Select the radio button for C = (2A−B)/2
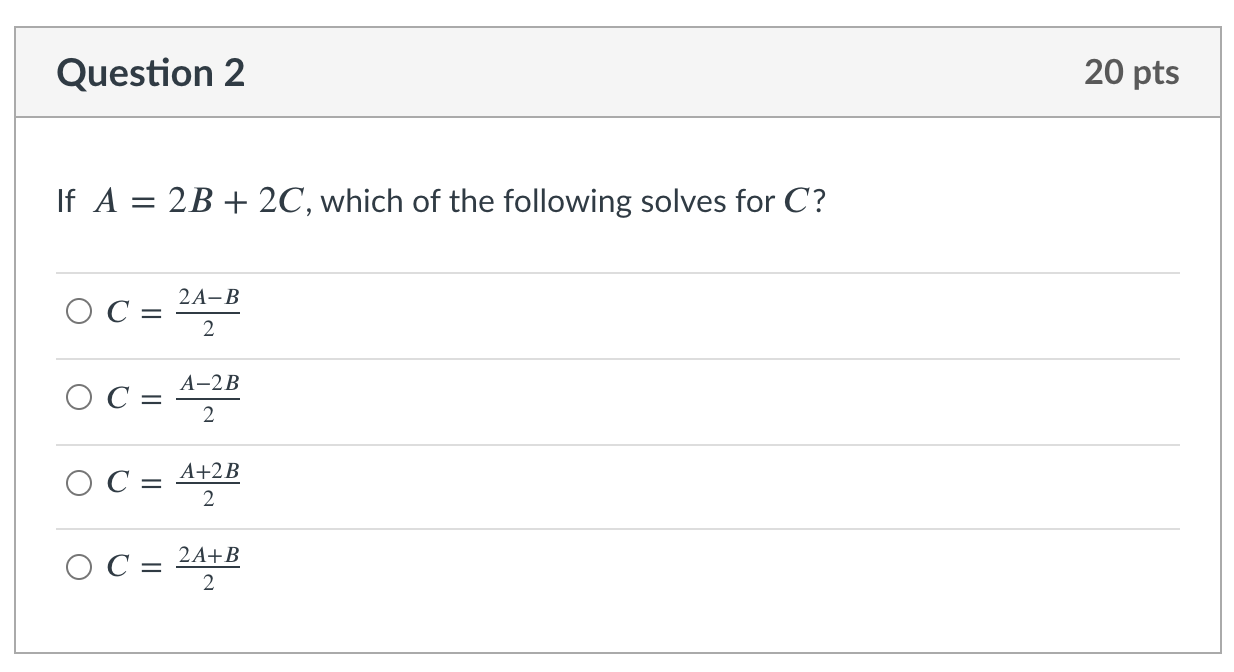 pyautogui.click(x=78, y=311)
